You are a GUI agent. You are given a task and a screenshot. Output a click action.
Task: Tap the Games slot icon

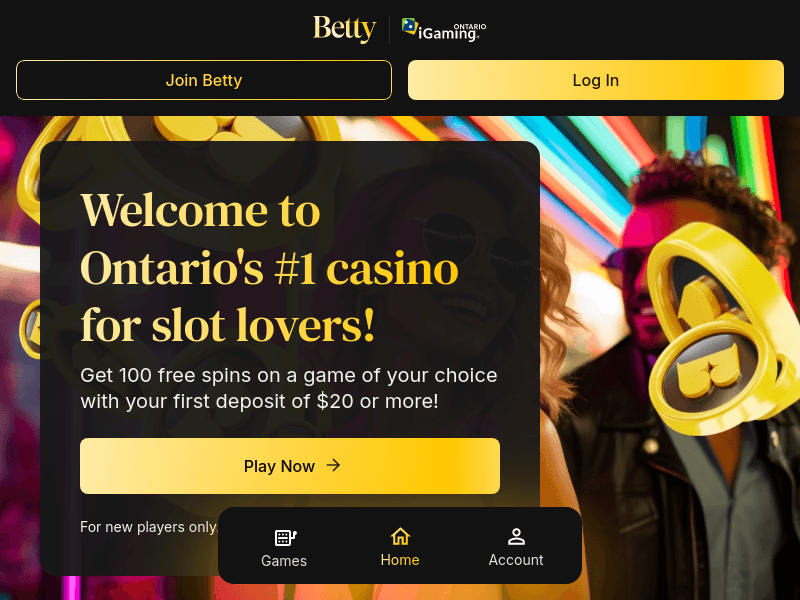pyautogui.click(x=285, y=537)
